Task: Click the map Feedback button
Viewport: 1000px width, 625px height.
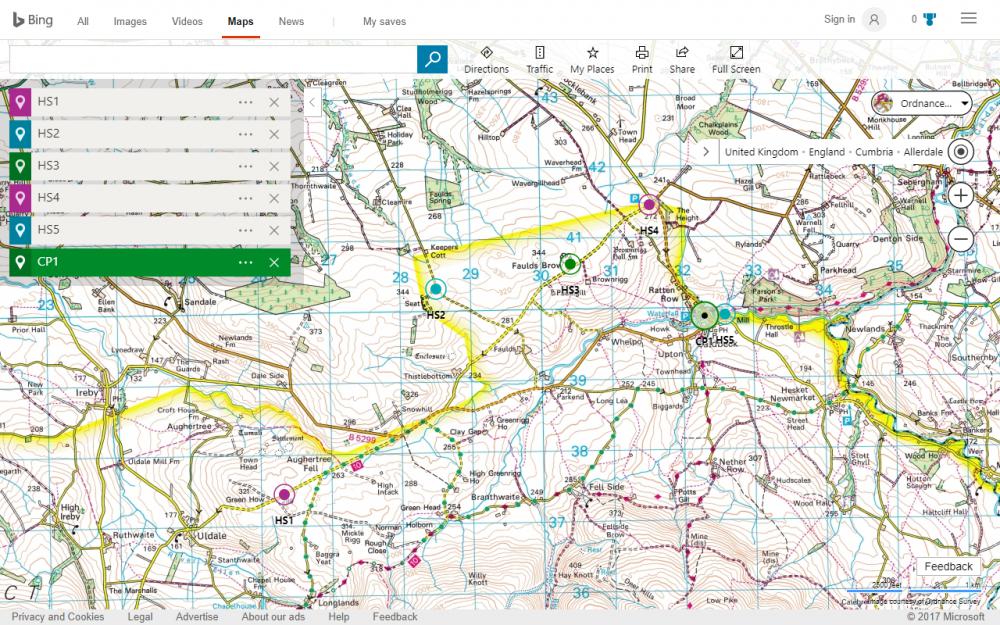Action: tap(948, 566)
